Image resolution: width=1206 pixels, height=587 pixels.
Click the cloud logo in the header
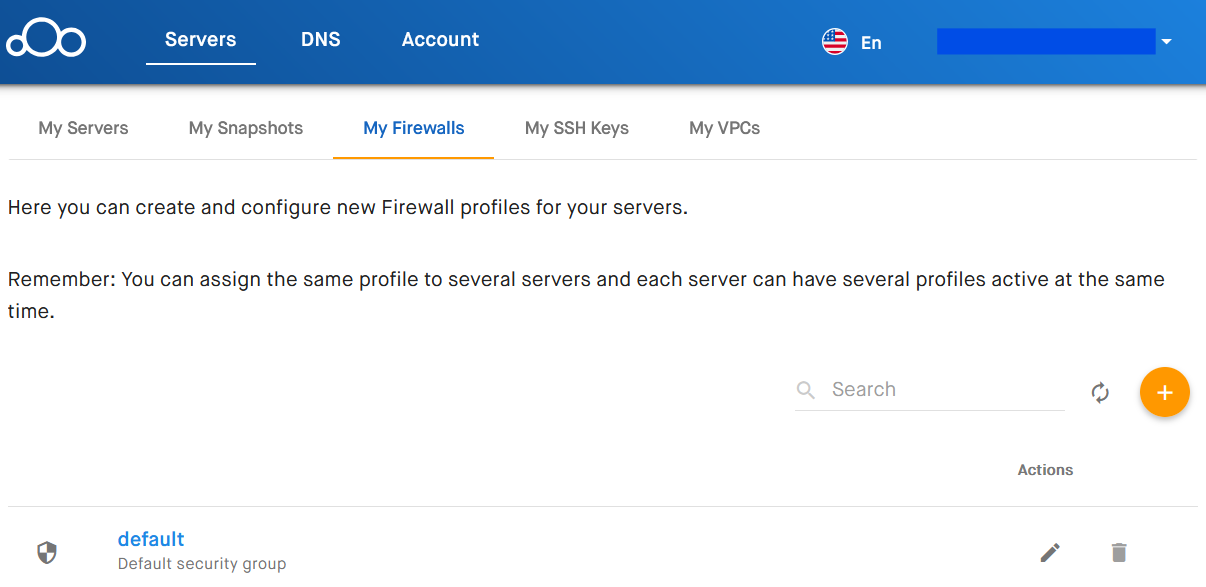(x=46, y=40)
